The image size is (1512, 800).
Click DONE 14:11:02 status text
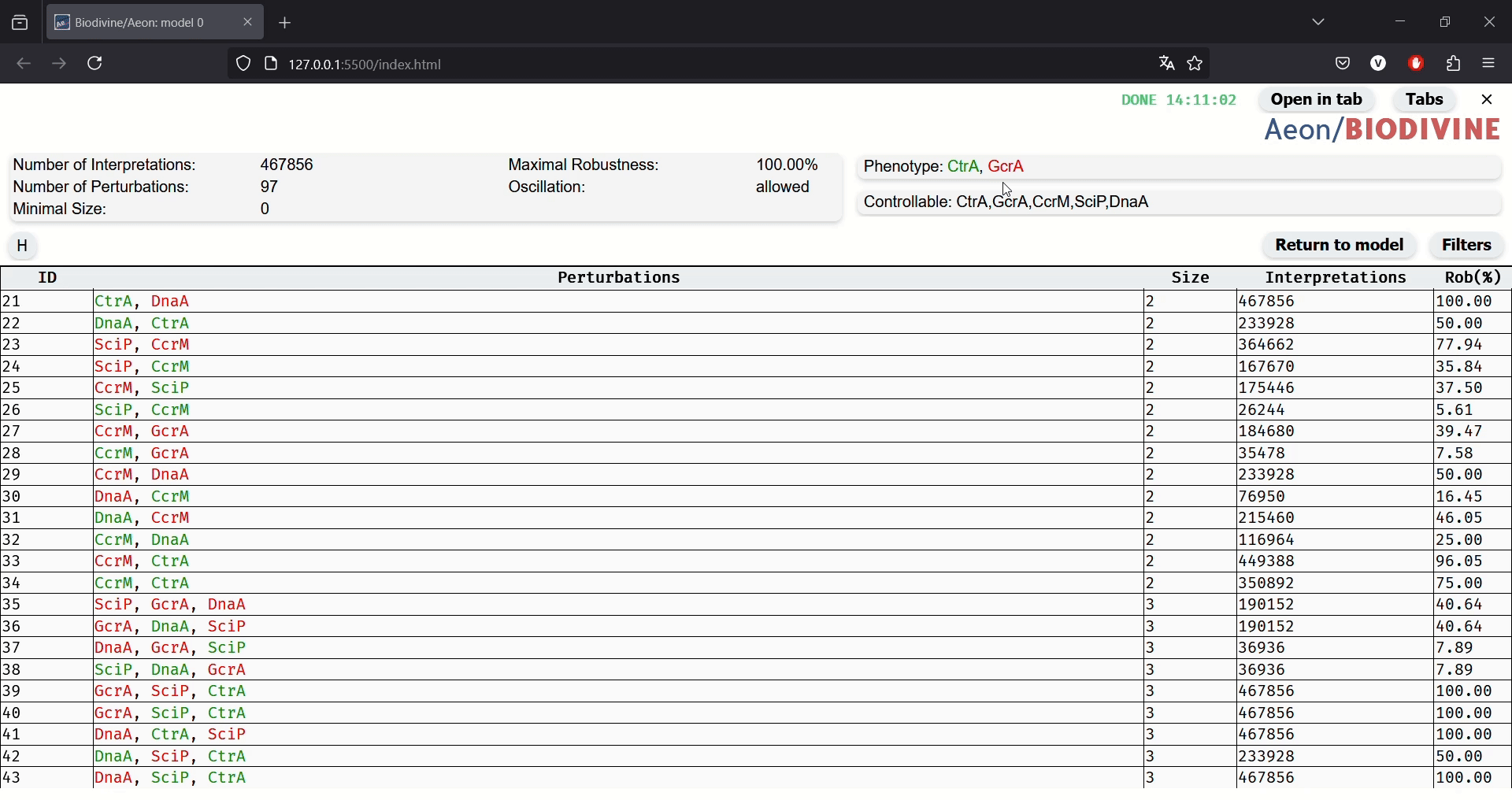click(x=1179, y=101)
